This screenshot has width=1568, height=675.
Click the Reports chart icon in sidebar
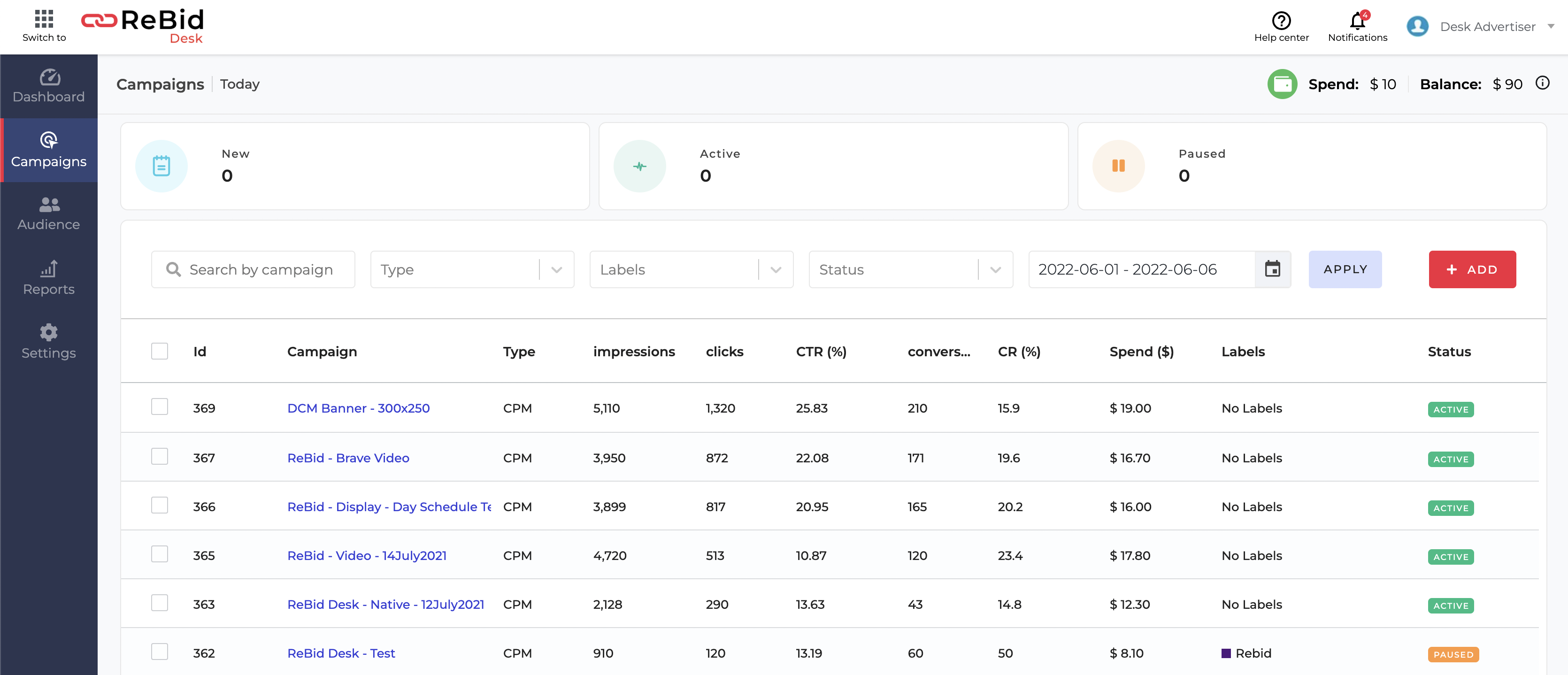(x=49, y=268)
